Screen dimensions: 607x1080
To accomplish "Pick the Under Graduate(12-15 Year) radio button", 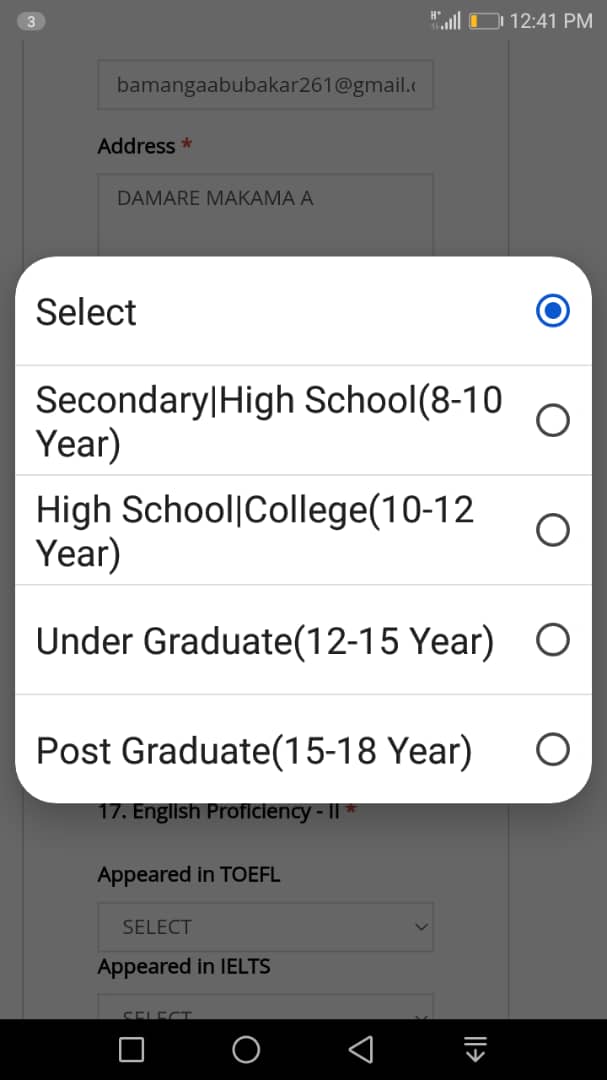I will point(553,640).
